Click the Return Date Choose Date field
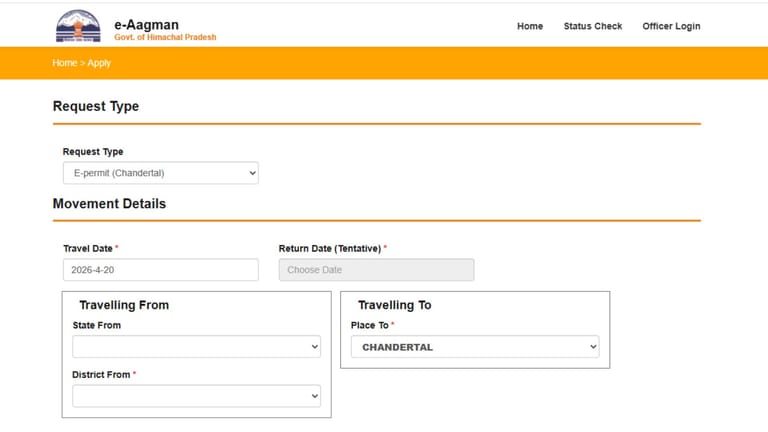768x432 pixels. pos(376,270)
